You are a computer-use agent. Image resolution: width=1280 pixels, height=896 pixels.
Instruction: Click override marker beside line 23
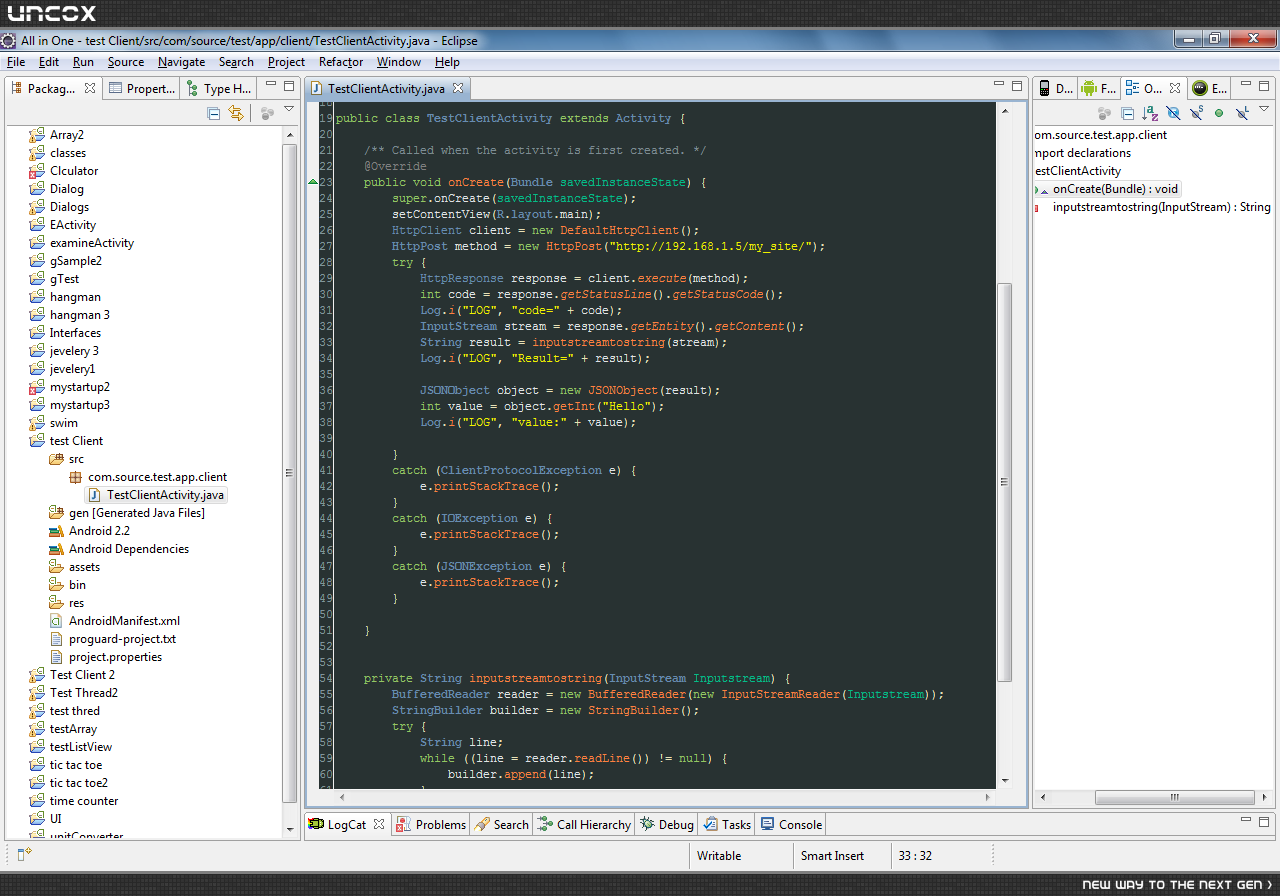312,182
